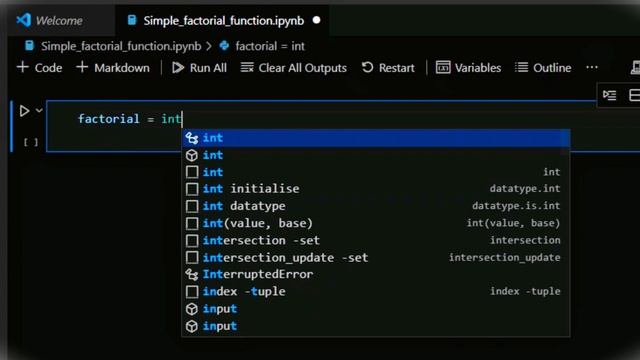Open the toolbar's more actions ellipsis
The height and width of the screenshot is (360, 640).
(x=592, y=67)
